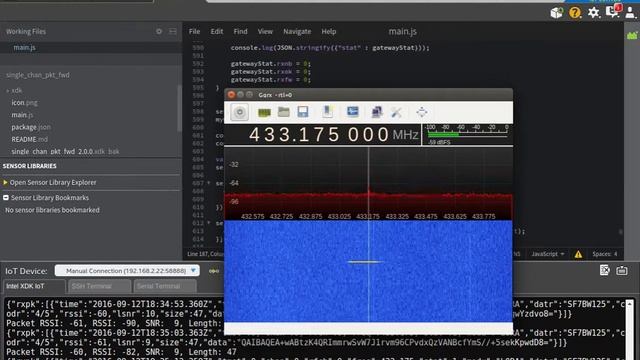The width and height of the screenshot is (640, 360).
Task: Click clear console icon above terminal
Action: 605,270
